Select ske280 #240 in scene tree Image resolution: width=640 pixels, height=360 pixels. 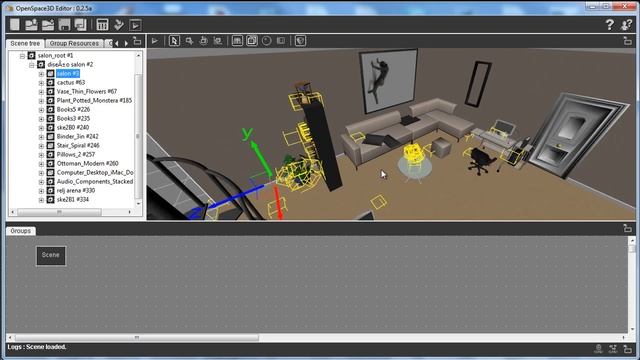click(73, 127)
